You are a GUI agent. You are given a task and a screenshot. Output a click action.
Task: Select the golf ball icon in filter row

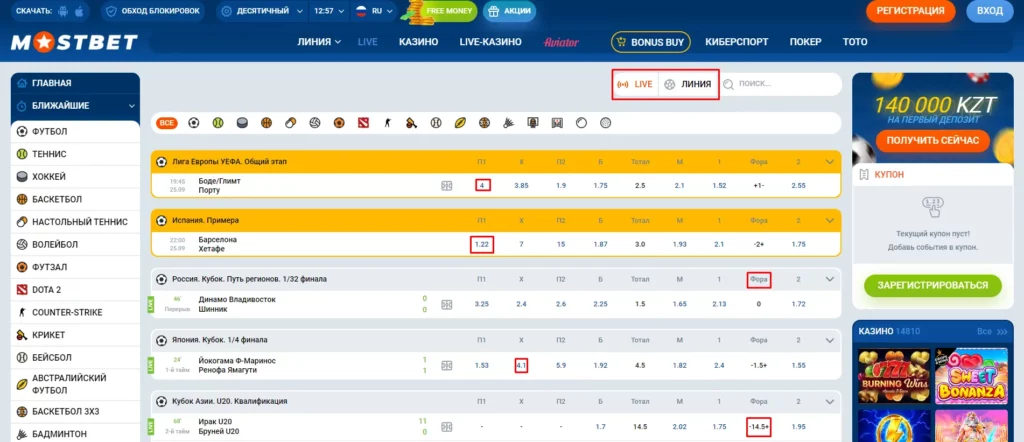[605, 123]
